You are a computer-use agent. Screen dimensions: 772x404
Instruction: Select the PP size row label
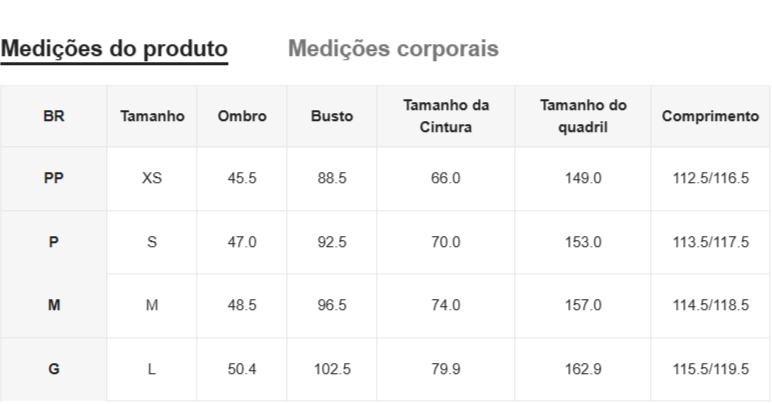click(54, 178)
